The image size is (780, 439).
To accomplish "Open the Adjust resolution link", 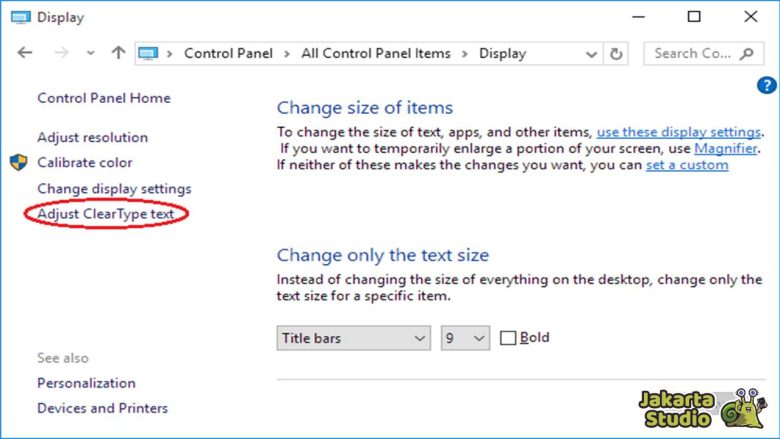I will click(x=92, y=137).
